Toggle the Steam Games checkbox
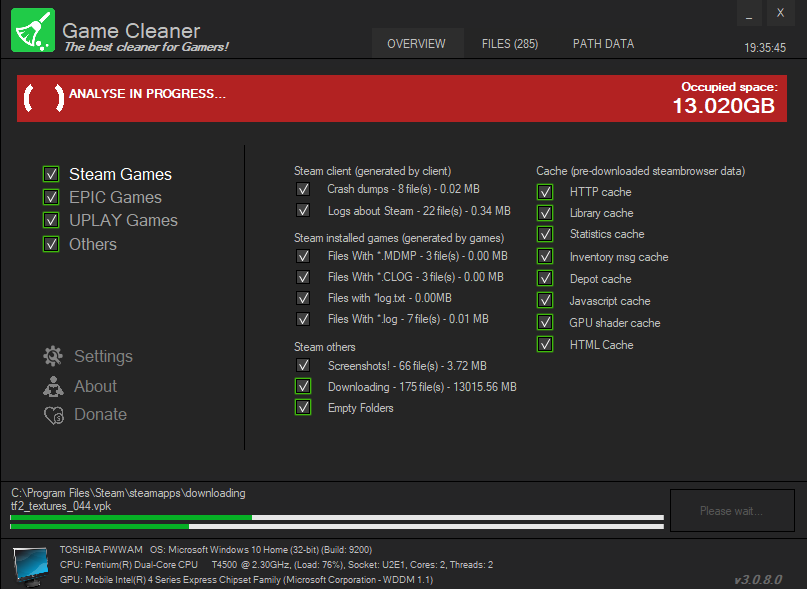 pyautogui.click(x=51, y=174)
